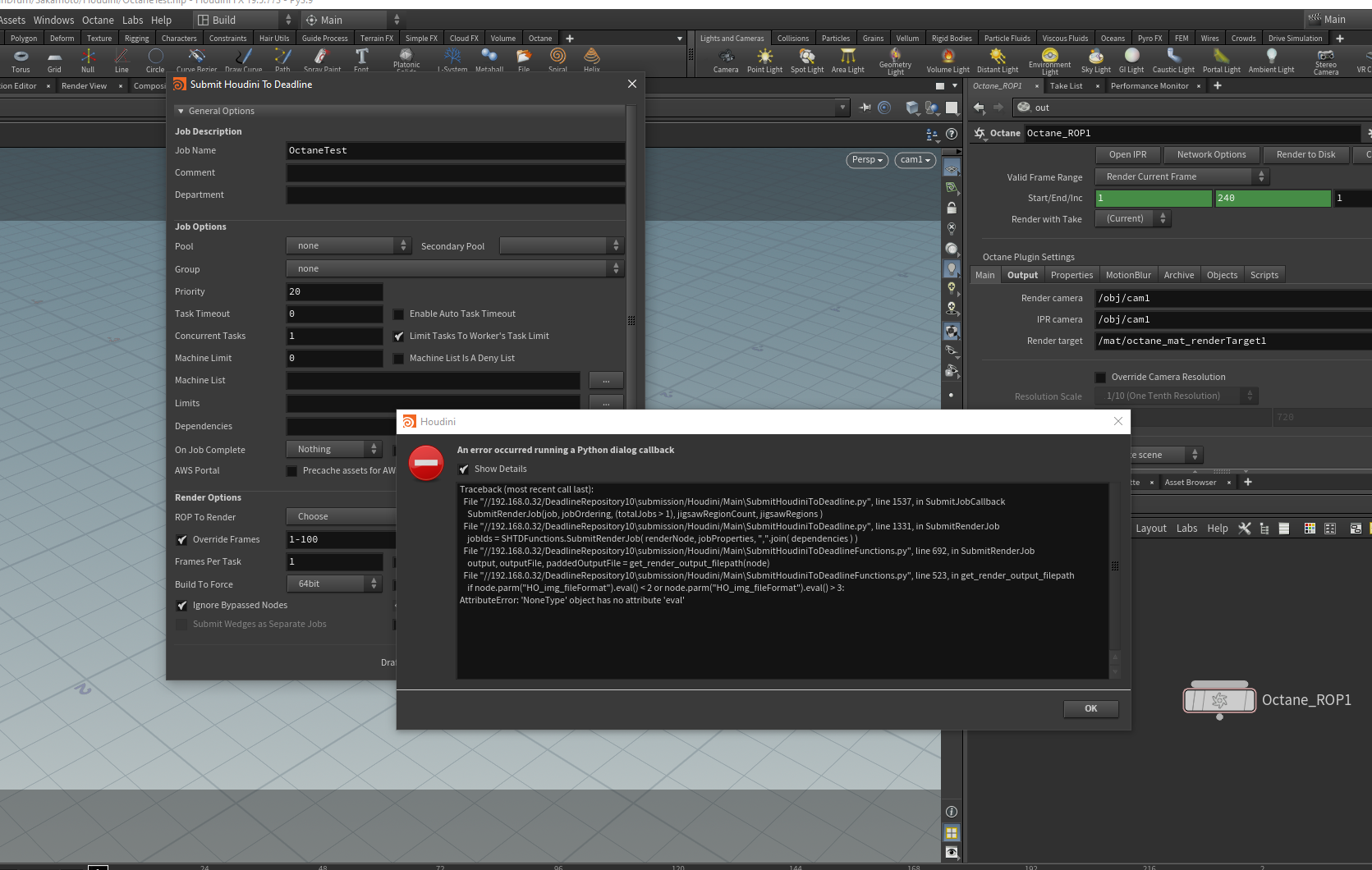Add a Spot Light
The height and width of the screenshot is (870, 1372).
click(807, 61)
